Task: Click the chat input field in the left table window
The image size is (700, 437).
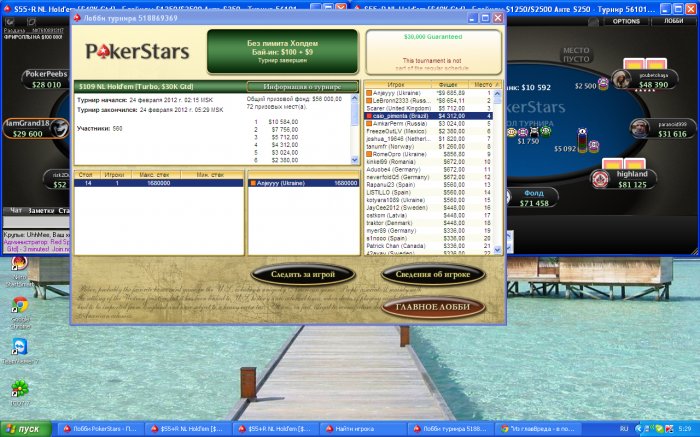Action: [37, 221]
